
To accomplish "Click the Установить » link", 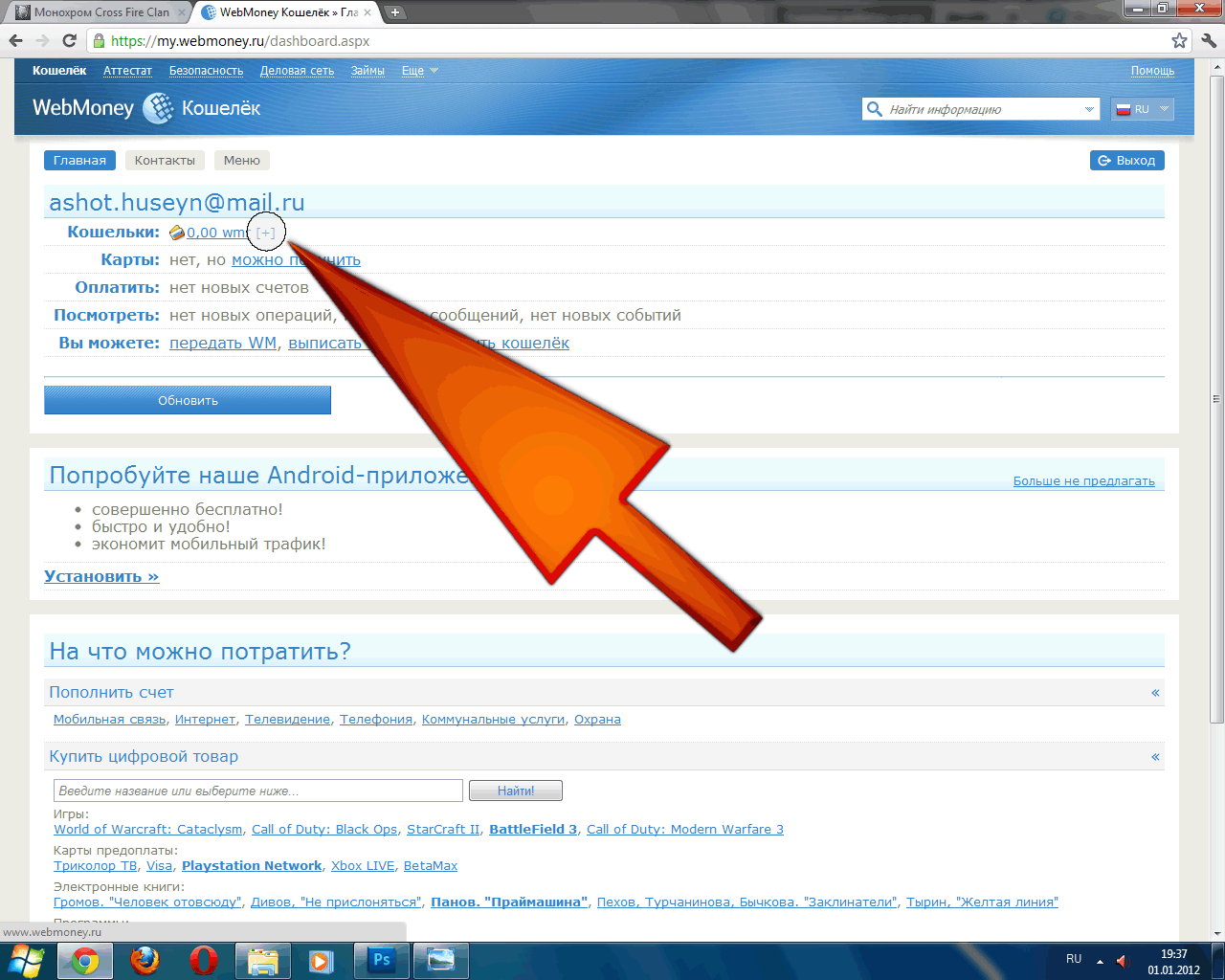I will pyautogui.click(x=101, y=576).
